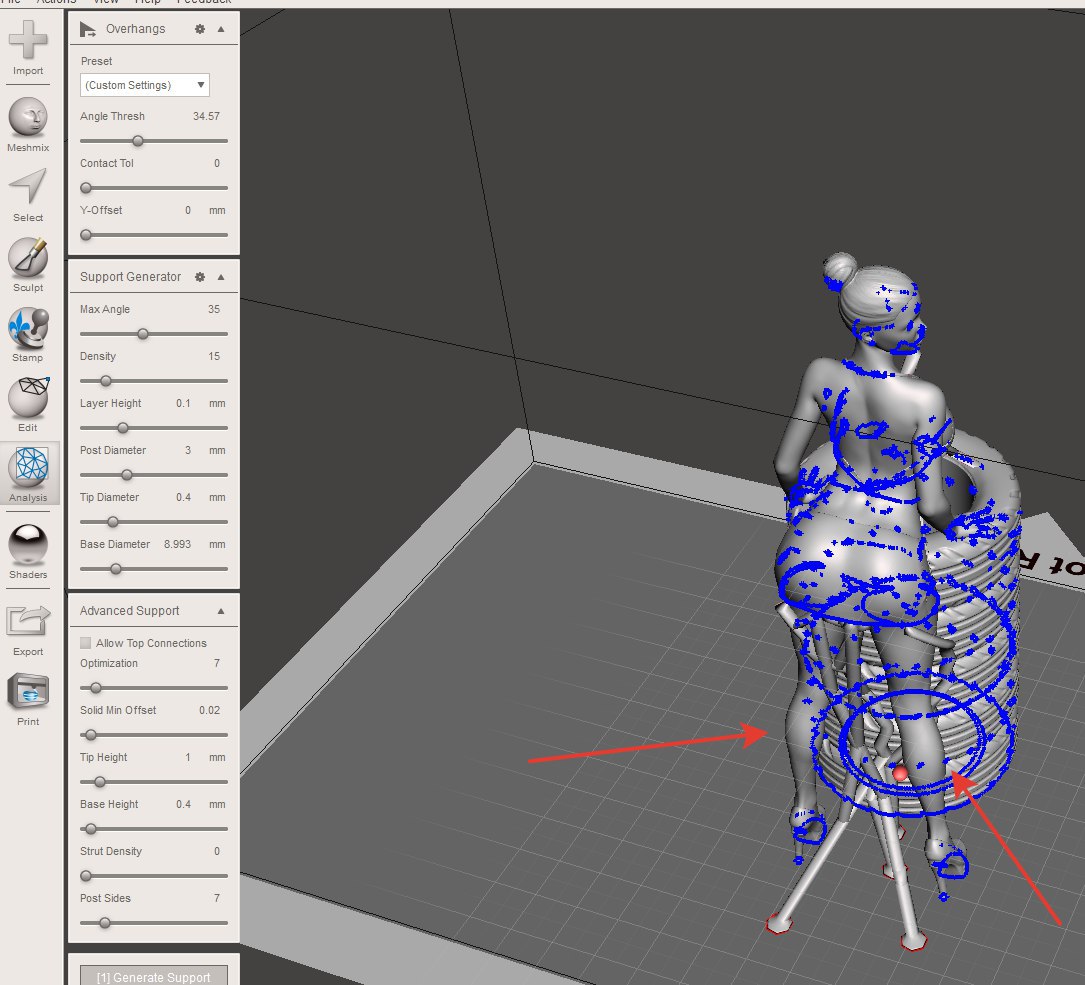Click the "Strut Density" label
Image resolution: width=1085 pixels, height=985 pixels.
(x=111, y=851)
